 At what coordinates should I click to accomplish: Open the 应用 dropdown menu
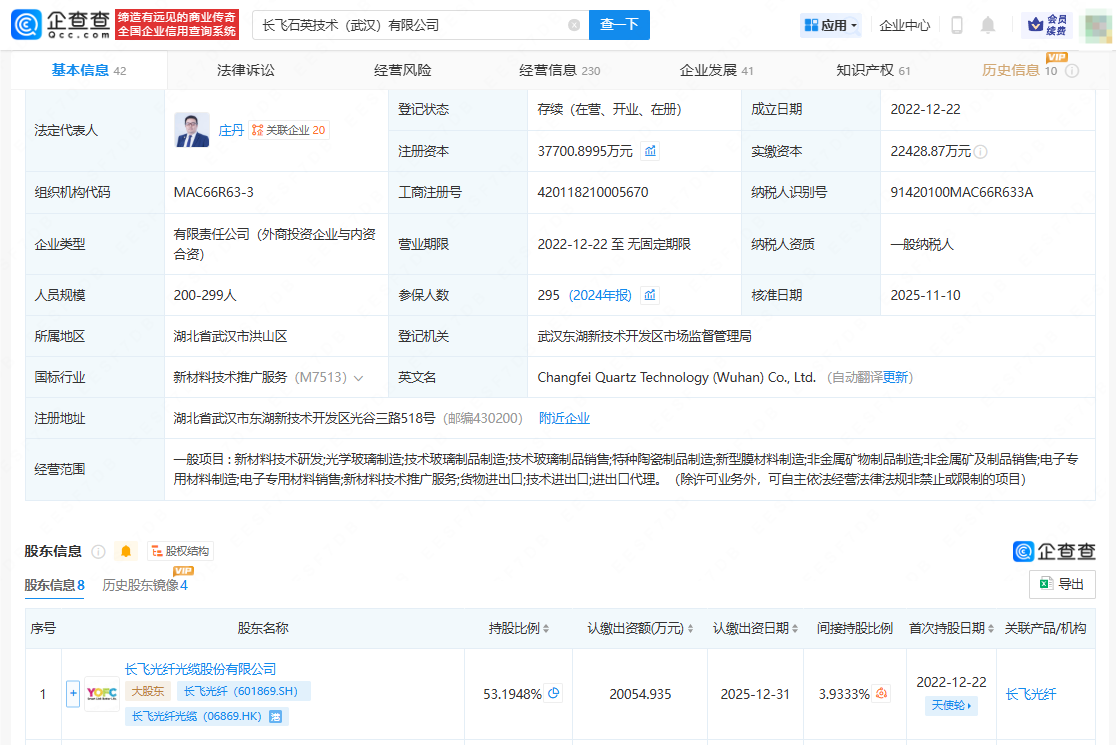click(830, 25)
